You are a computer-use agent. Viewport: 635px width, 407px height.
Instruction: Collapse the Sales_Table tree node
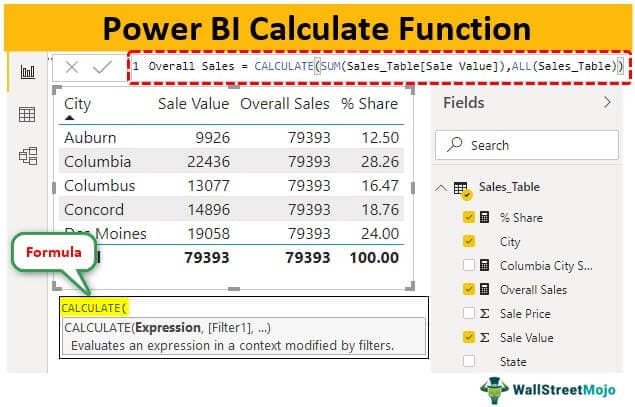(442, 188)
